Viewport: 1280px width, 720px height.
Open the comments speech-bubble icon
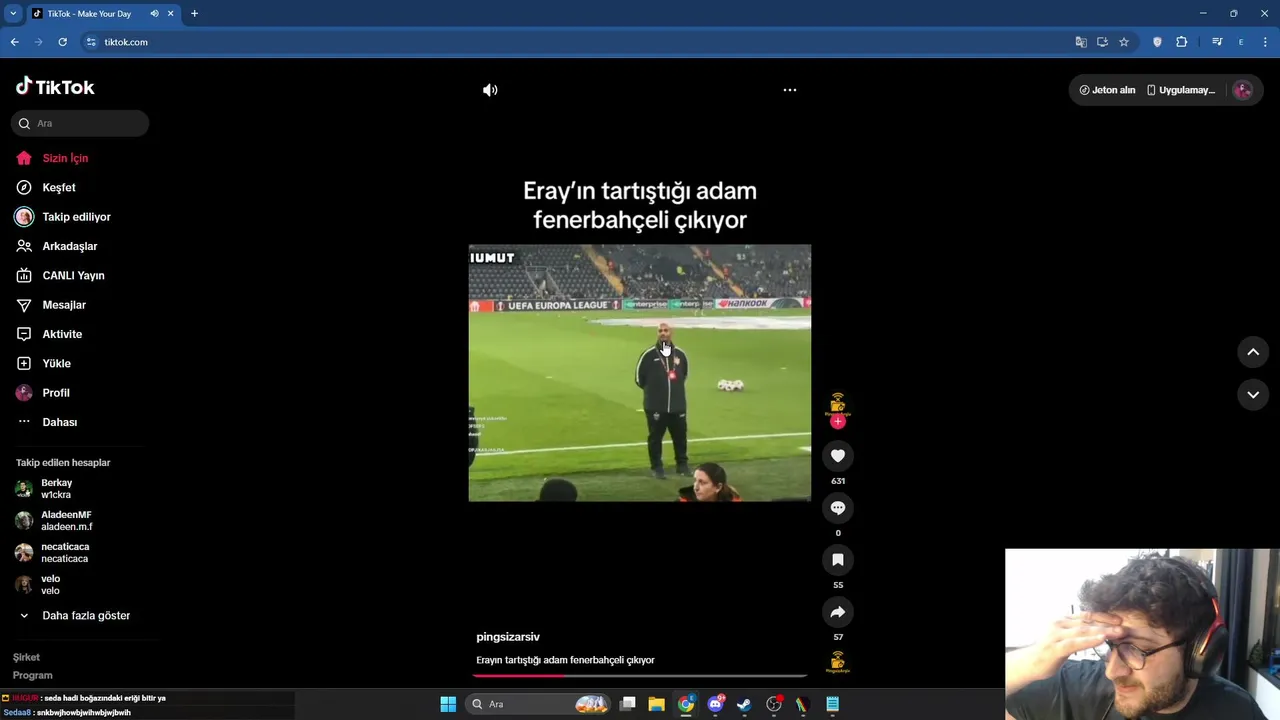pyautogui.click(x=838, y=508)
